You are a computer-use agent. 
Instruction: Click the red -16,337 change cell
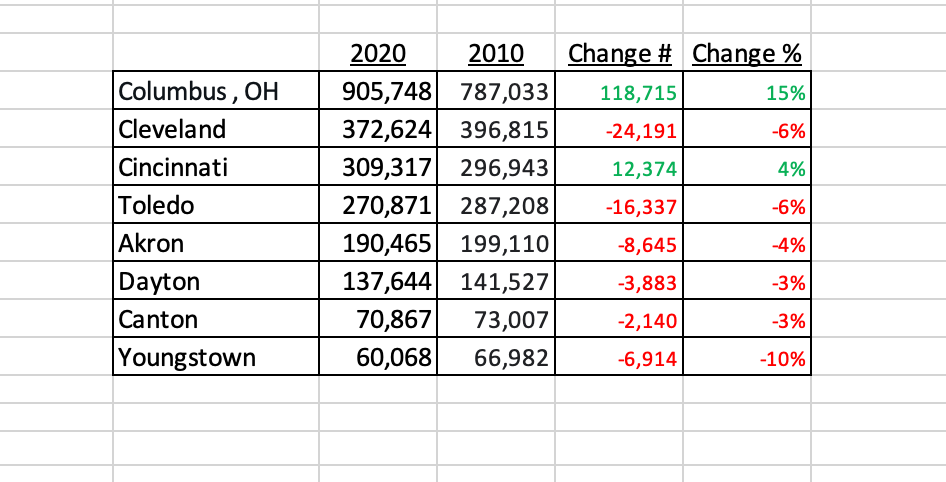point(620,205)
